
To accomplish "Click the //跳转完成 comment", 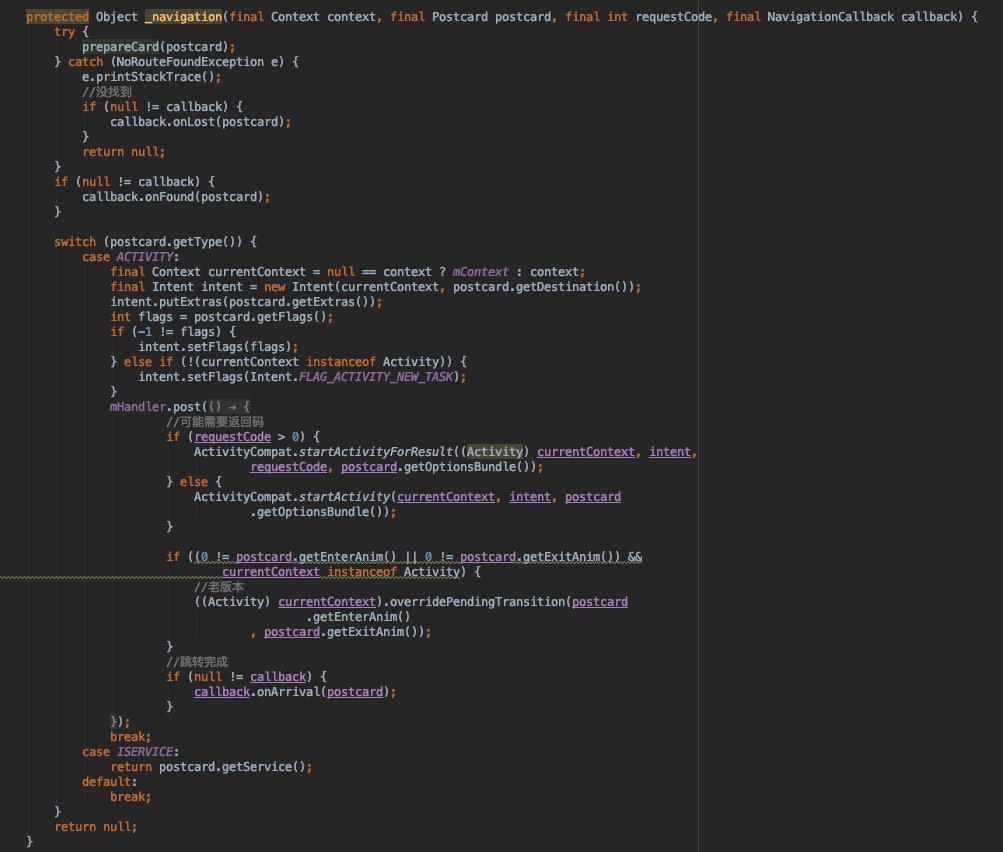I will 197,661.
